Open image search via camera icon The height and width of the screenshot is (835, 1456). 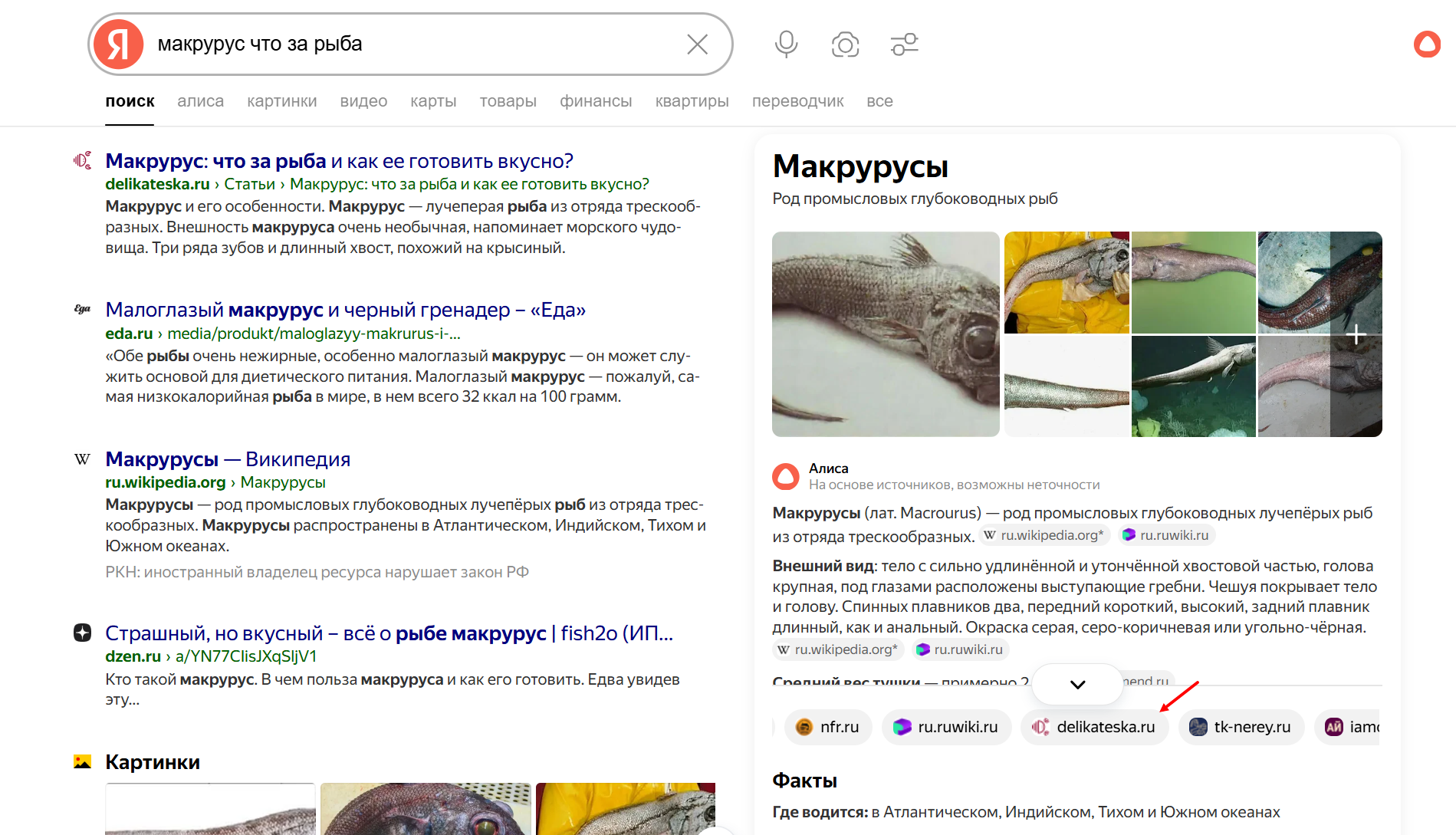845,44
